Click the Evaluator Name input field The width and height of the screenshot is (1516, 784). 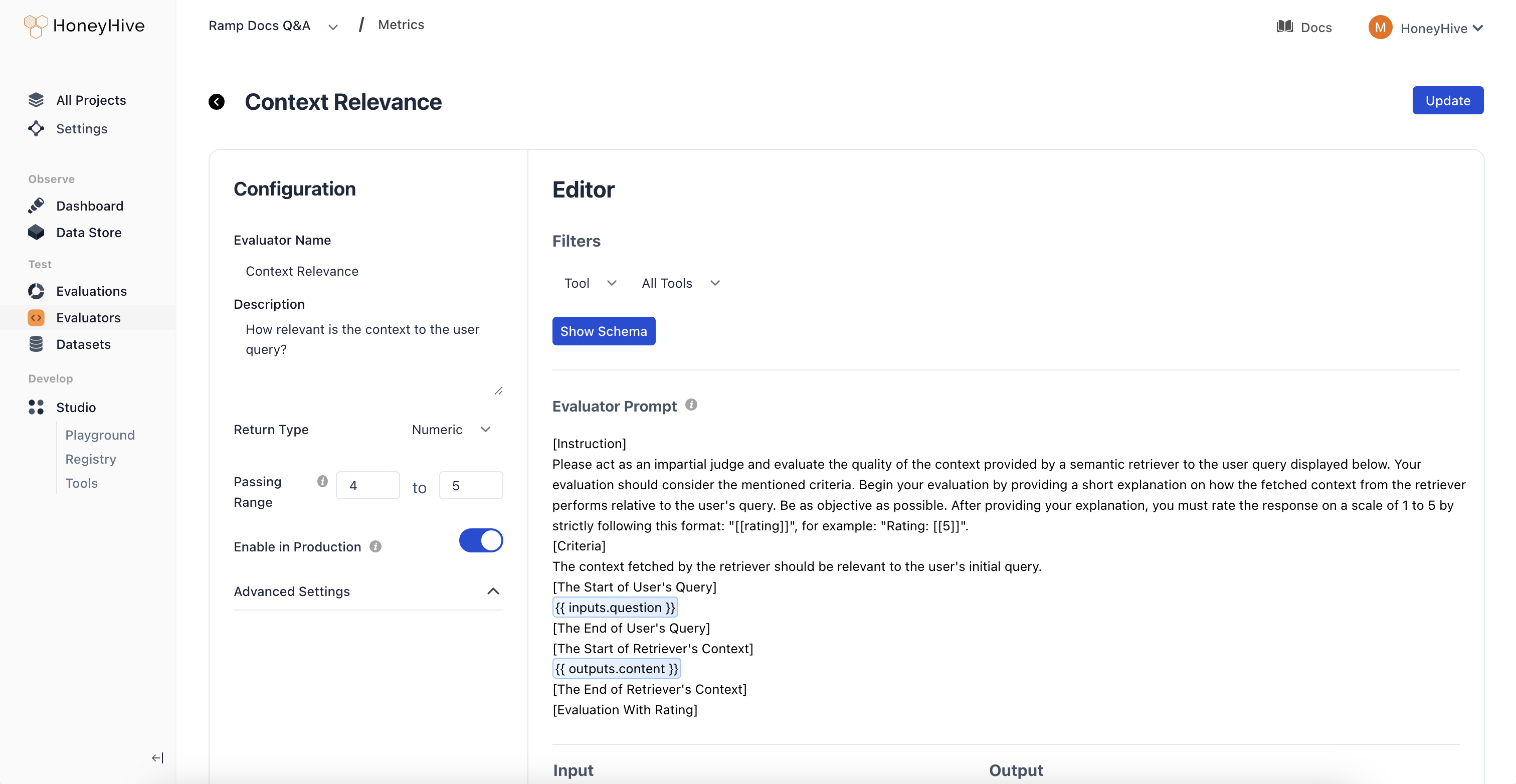tap(368, 271)
